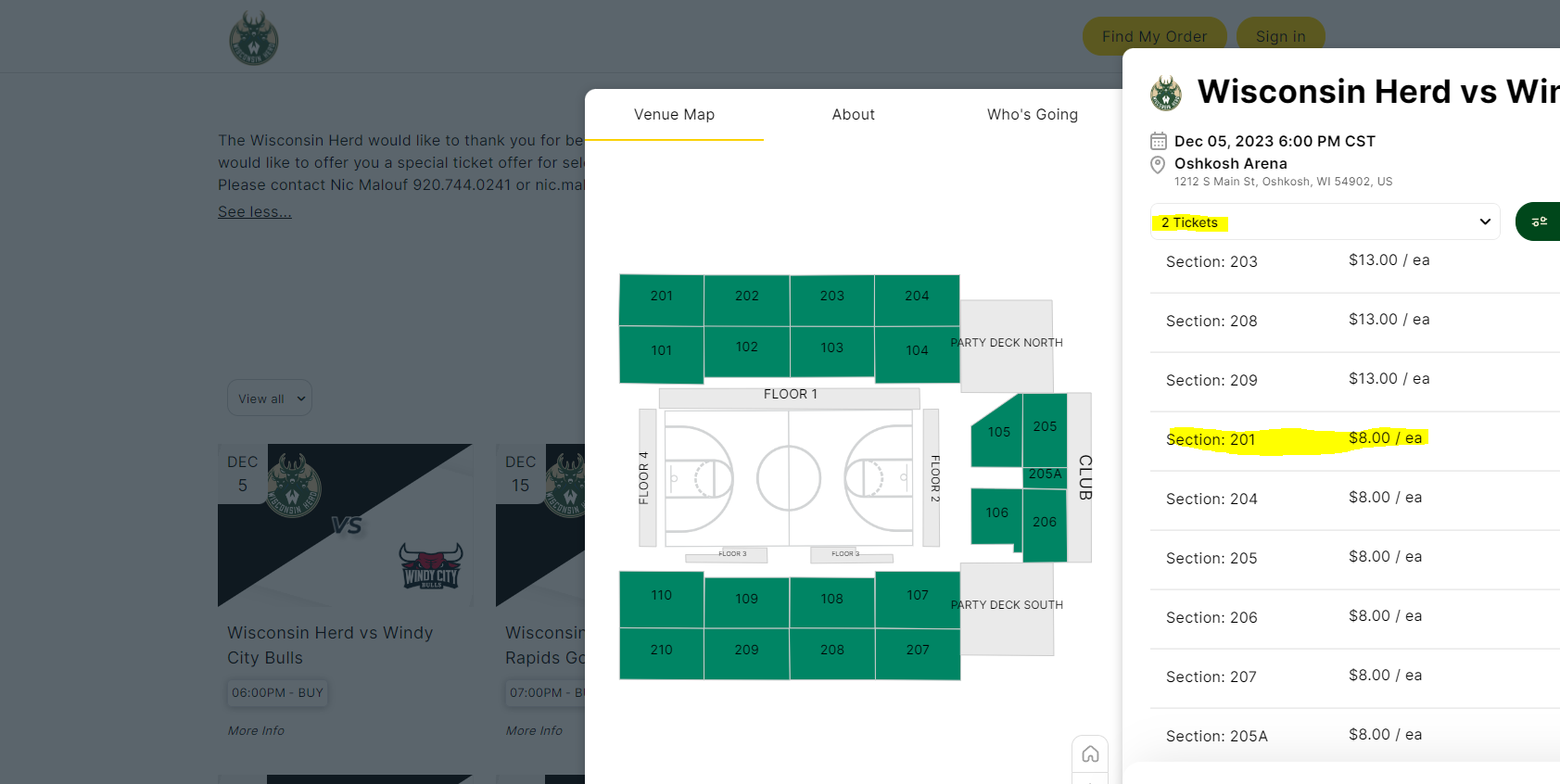
Task: Open the 2 Tickets quantity dropdown
Action: tap(1325, 222)
